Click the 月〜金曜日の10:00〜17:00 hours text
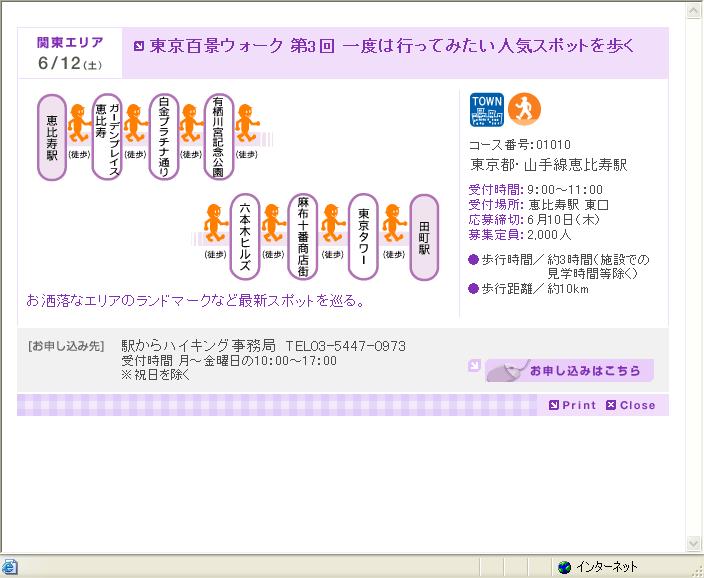Viewport: 704px width, 578px height. [258, 361]
